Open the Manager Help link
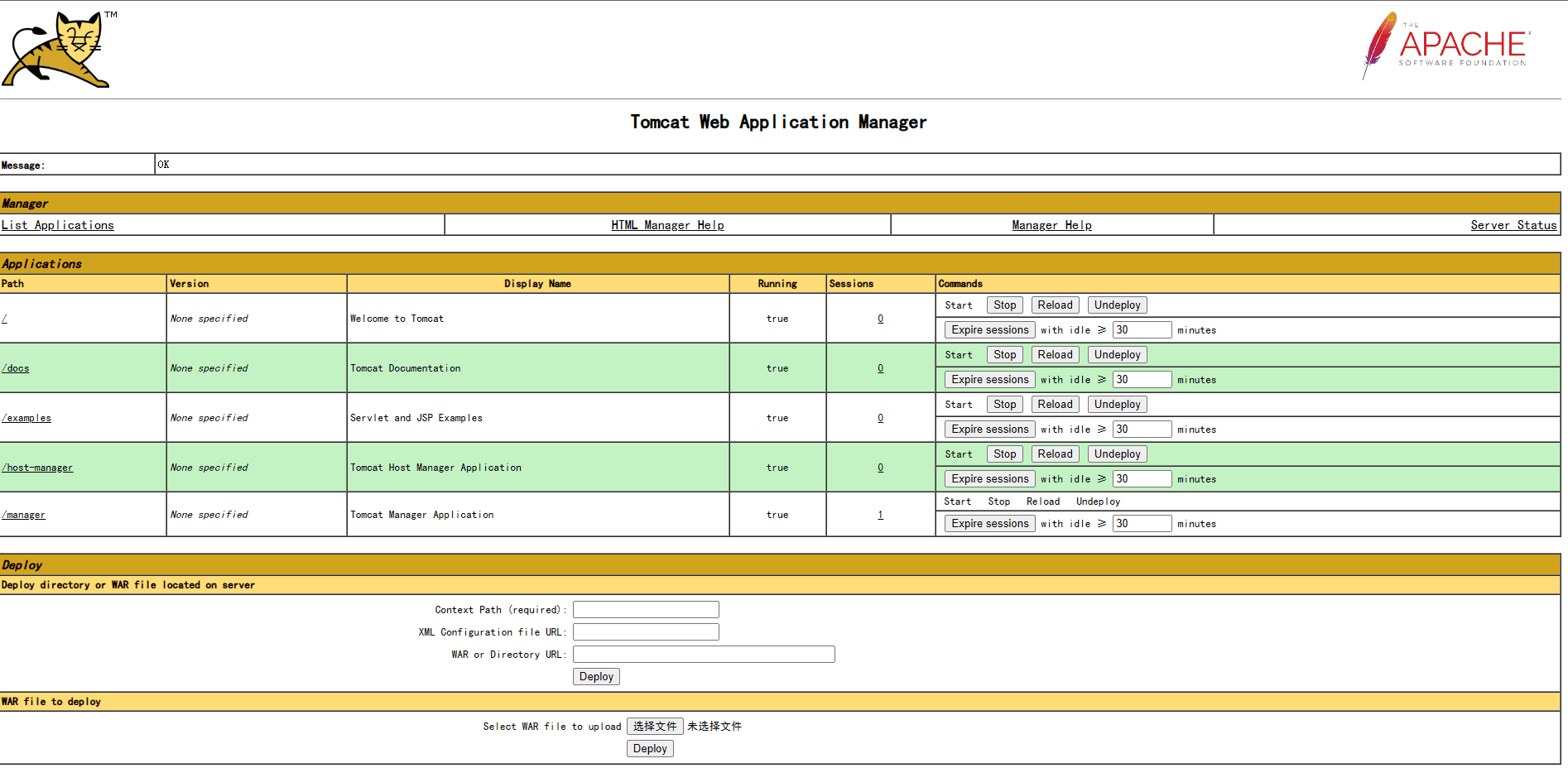Screen dimensions: 1568x768 (1051, 225)
